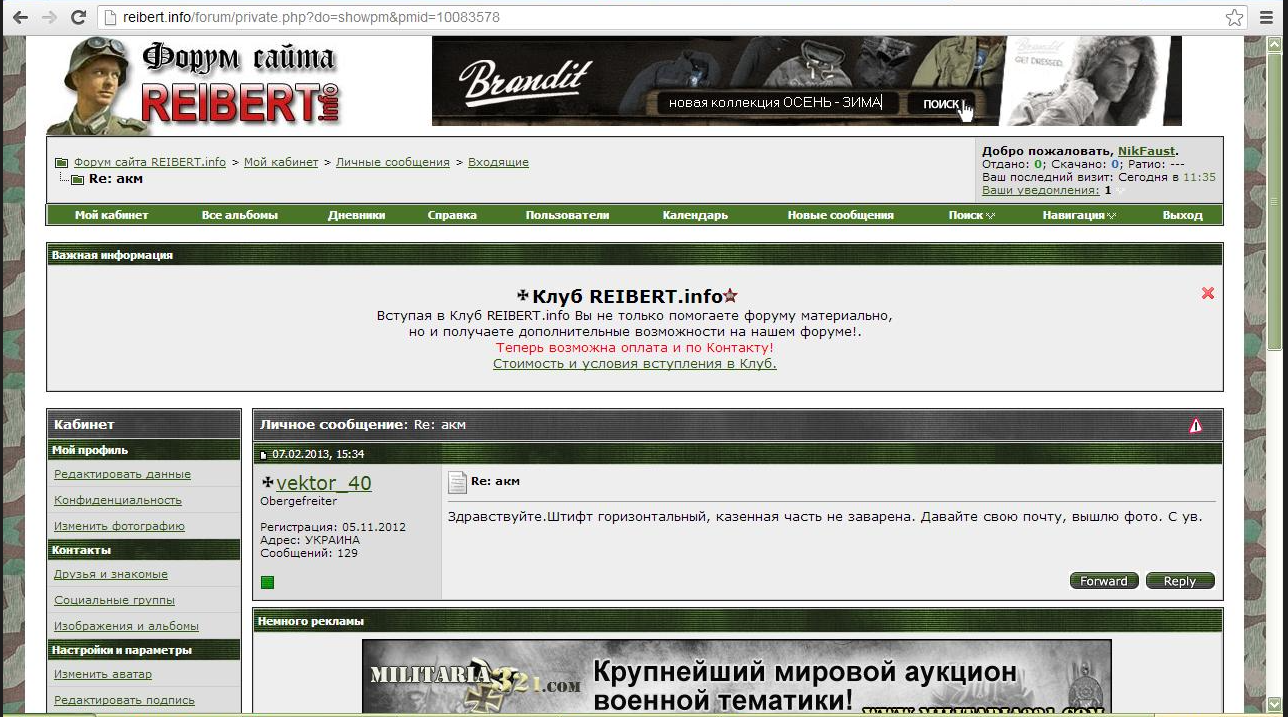This screenshot has width=1288, height=717.
Task: Click Сообщений: 129 text
Action: [309, 553]
